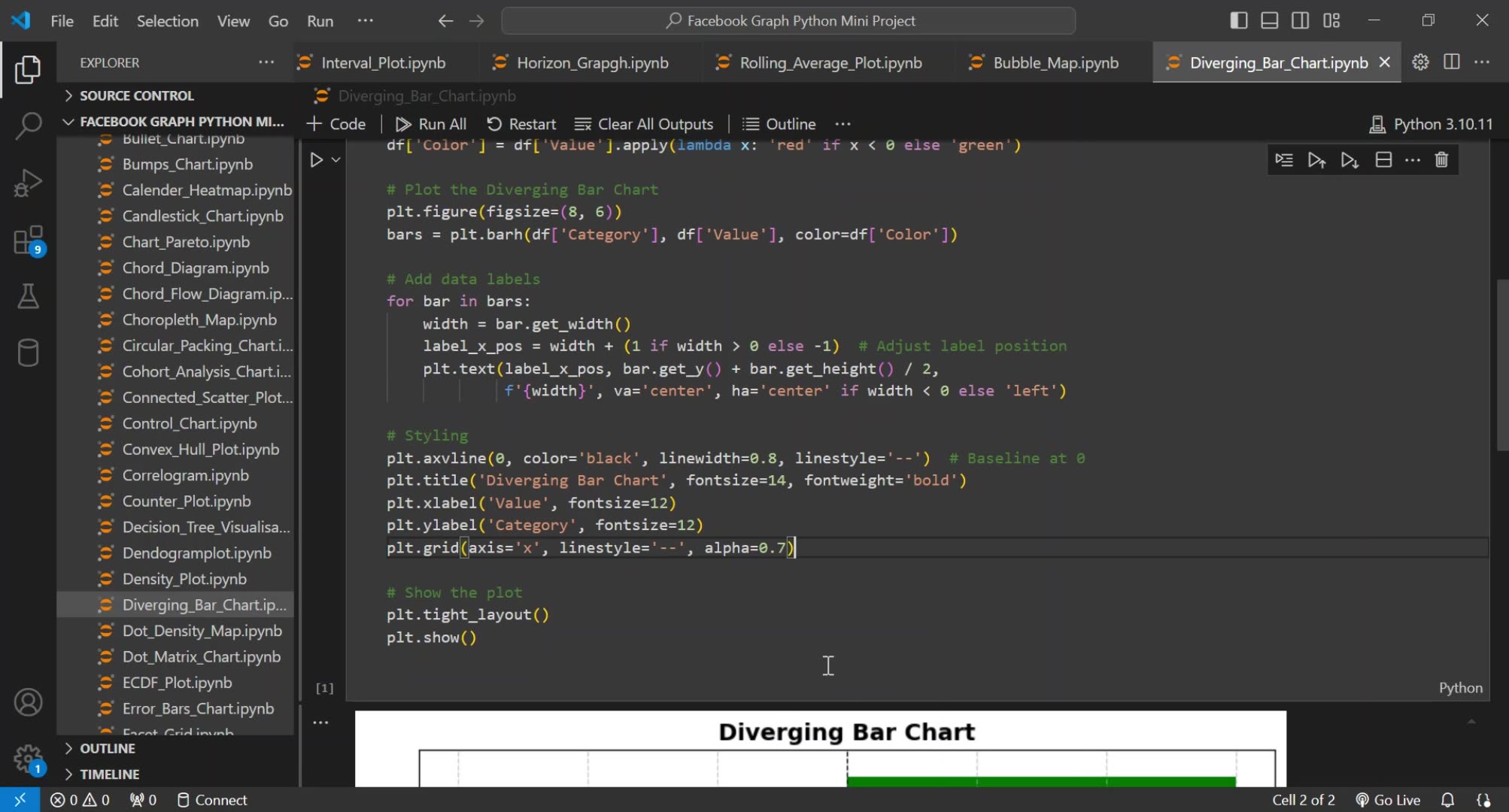
Task: Open the Extensions view showing 9 updates
Action: point(28,239)
